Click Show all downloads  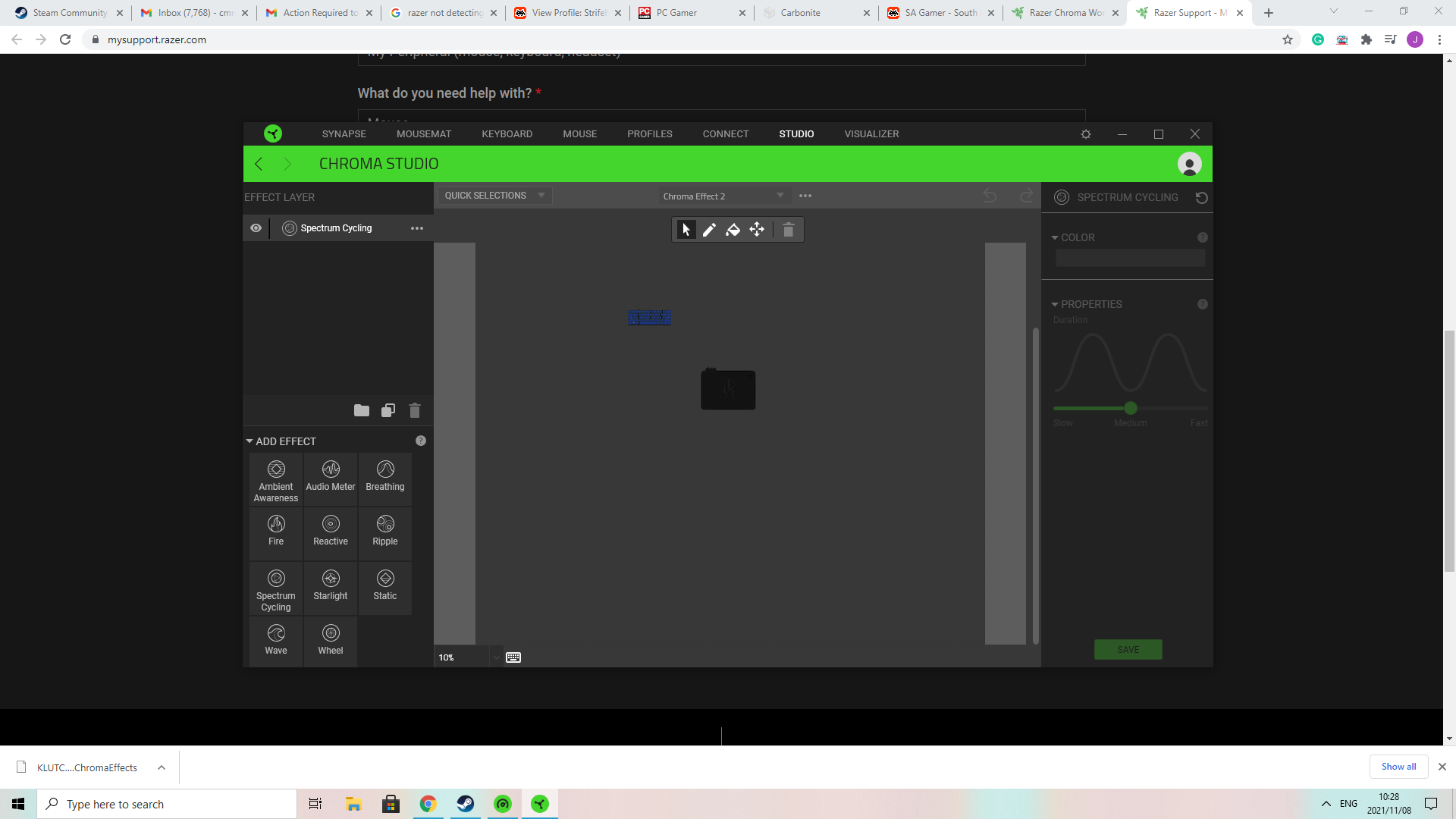[1398, 767]
